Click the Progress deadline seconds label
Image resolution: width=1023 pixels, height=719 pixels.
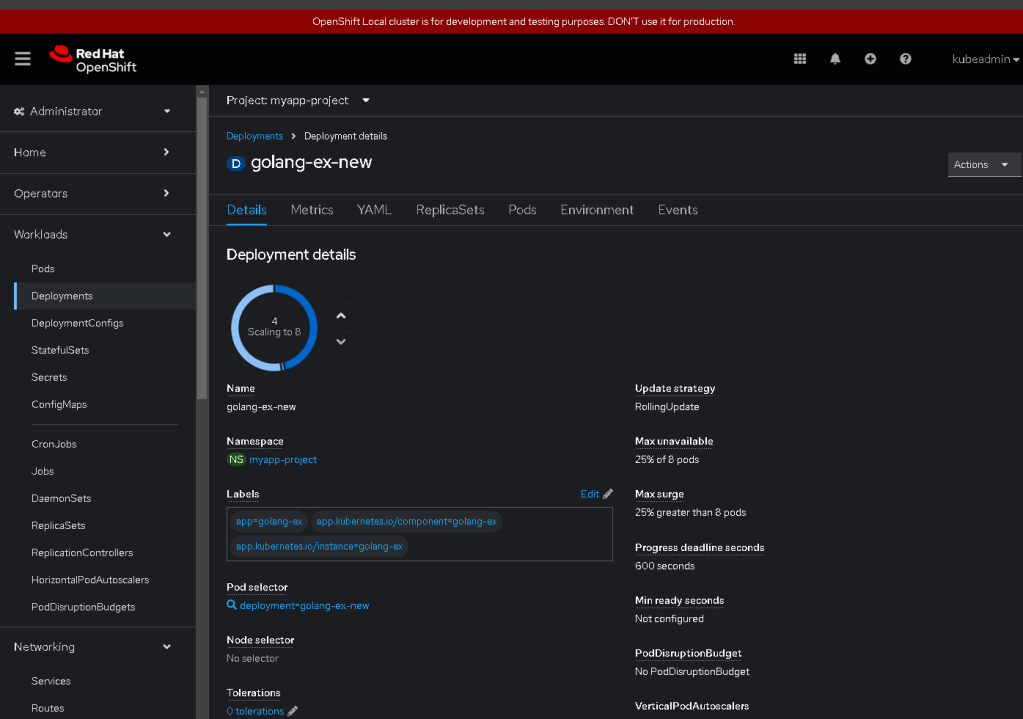coord(699,547)
